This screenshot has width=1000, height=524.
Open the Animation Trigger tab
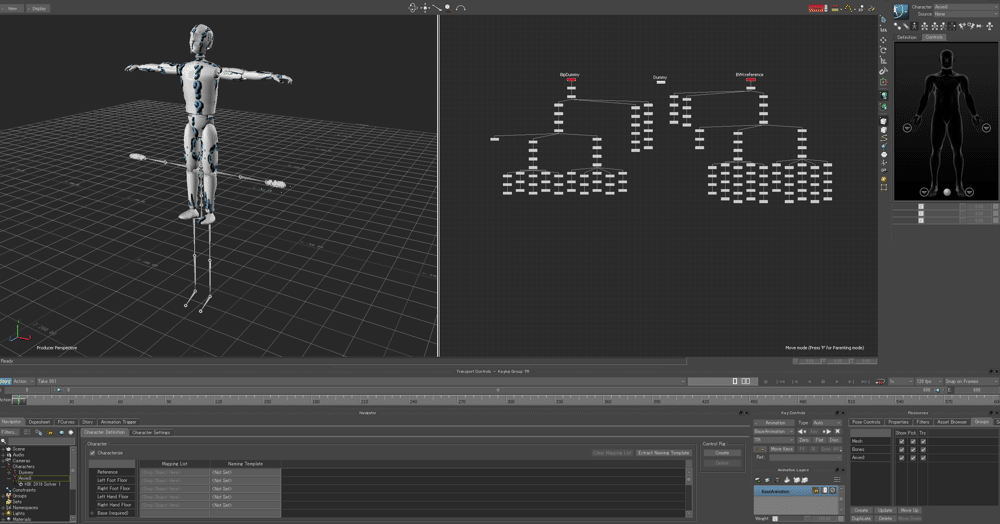pos(119,422)
